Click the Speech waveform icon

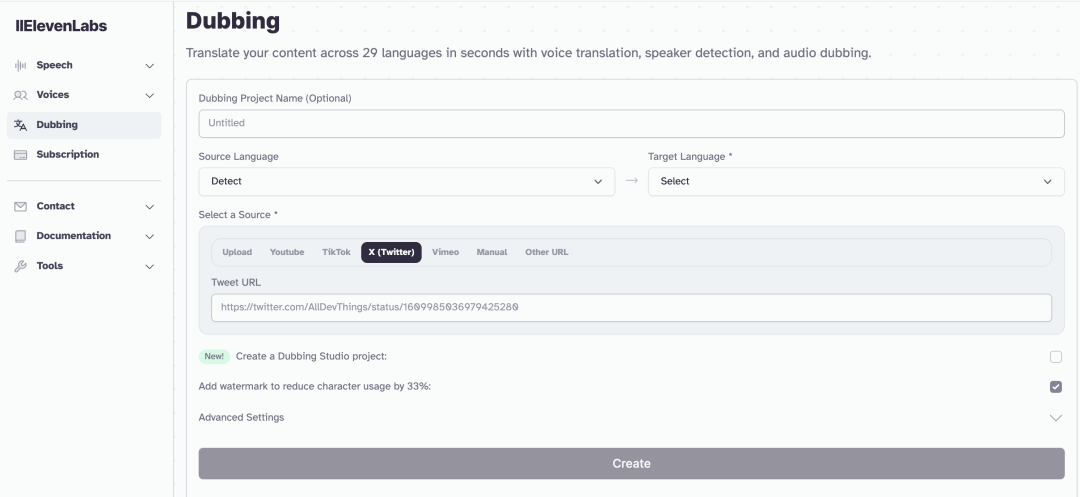(20, 66)
